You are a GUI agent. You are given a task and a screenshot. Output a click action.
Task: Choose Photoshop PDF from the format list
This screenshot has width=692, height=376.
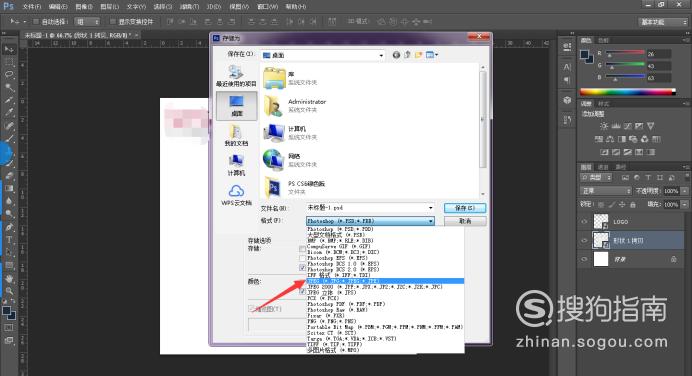click(385, 304)
